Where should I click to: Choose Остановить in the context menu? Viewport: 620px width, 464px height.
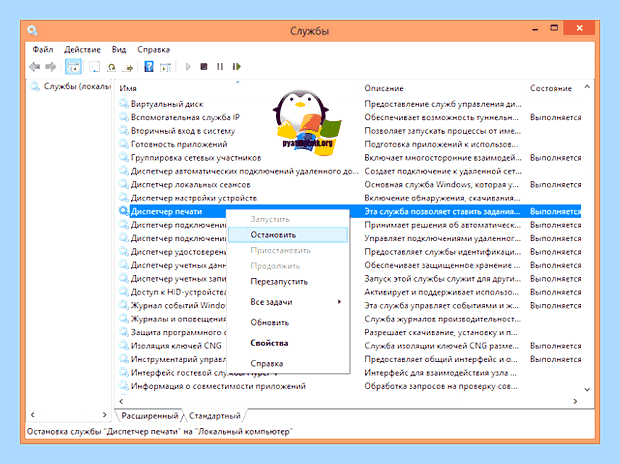tap(288, 235)
